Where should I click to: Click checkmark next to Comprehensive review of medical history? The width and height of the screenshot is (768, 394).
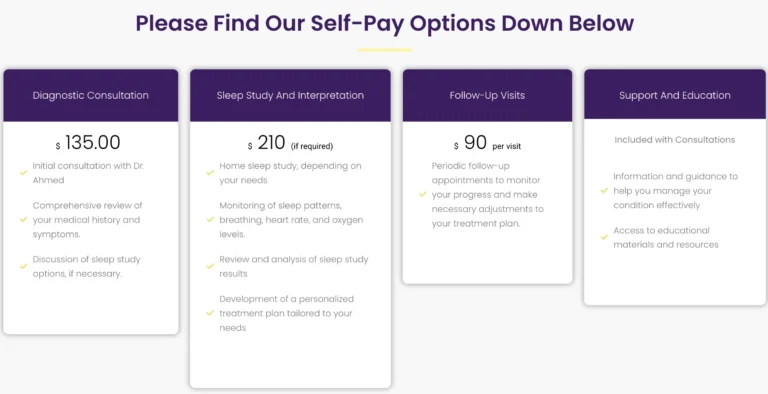[23, 220]
